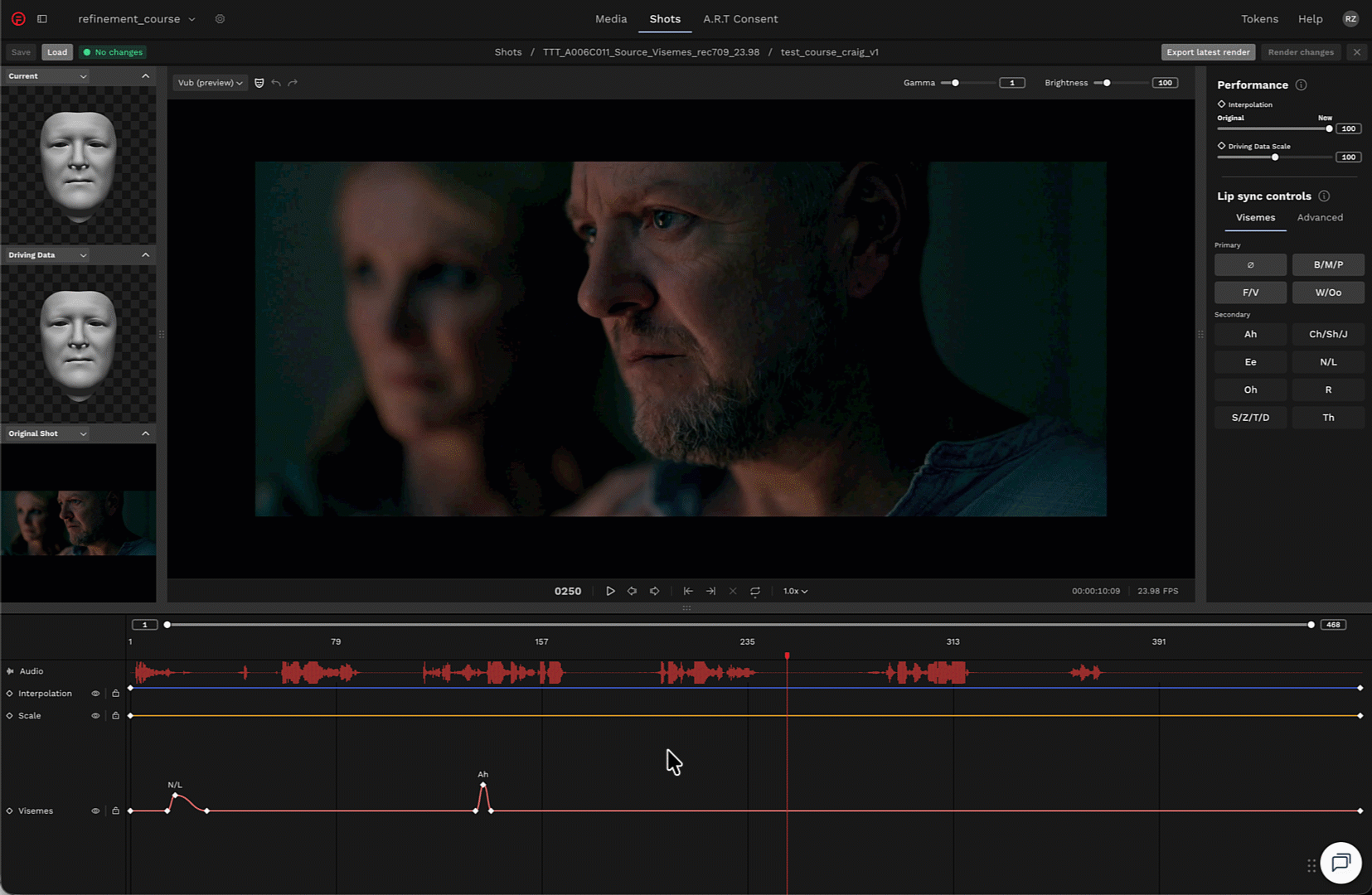Select the Ah viseme keyframe on timeline
This screenshot has height=895, width=1372.
coord(483,785)
